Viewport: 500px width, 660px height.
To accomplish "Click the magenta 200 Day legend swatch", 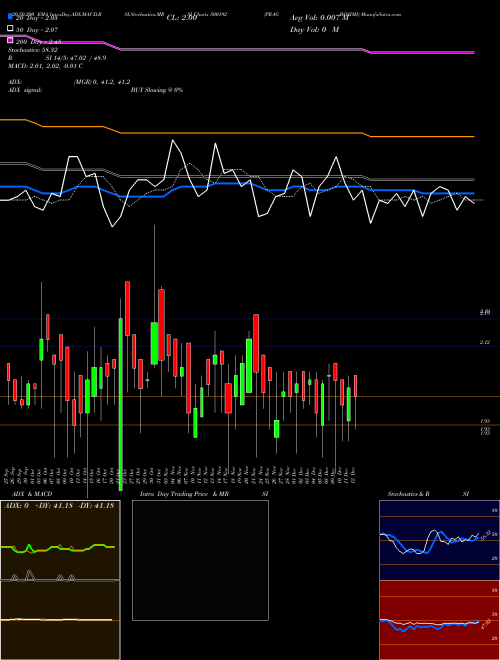I will [11, 41].
